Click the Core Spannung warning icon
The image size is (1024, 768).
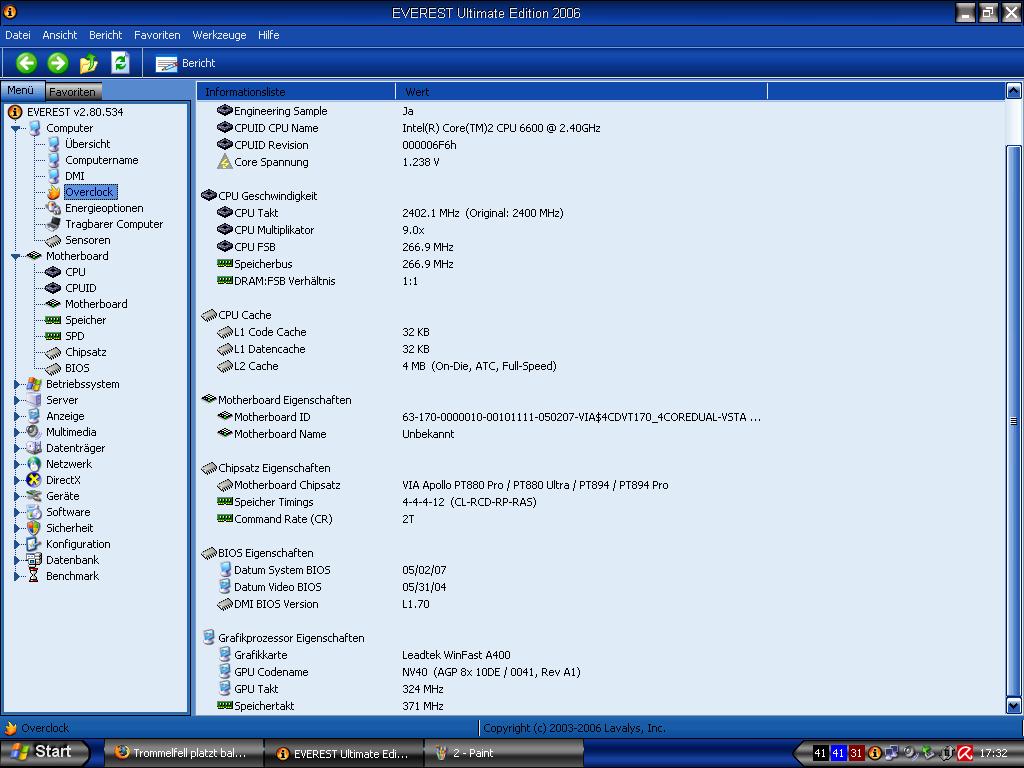[x=225, y=162]
